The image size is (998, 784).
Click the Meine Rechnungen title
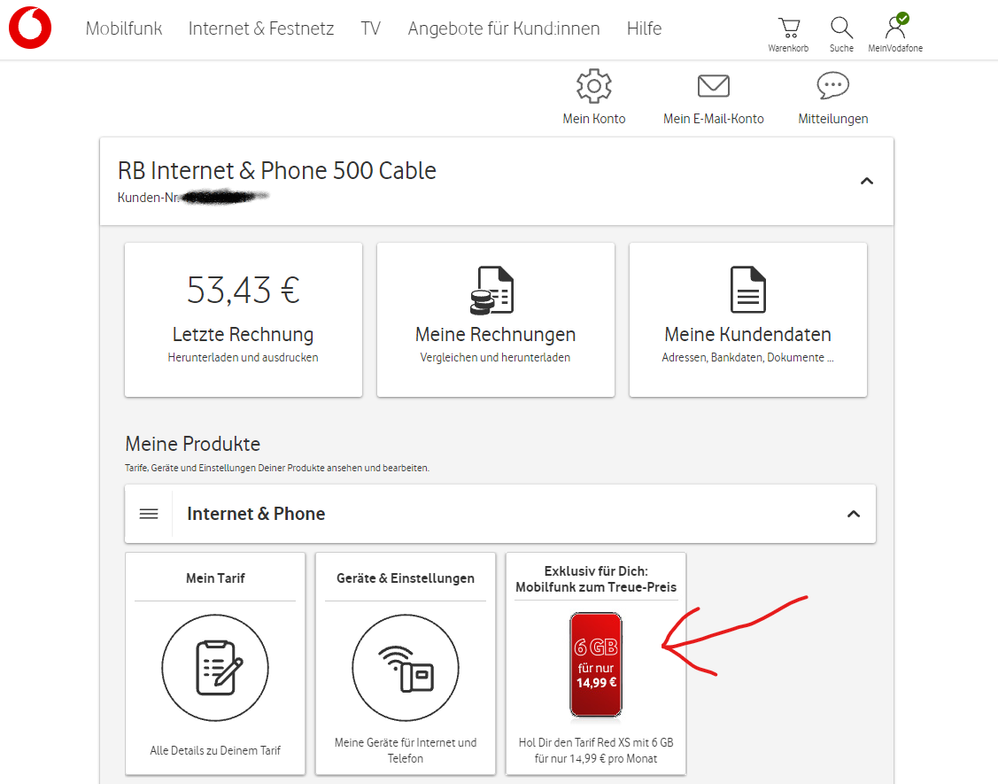[x=495, y=334]
